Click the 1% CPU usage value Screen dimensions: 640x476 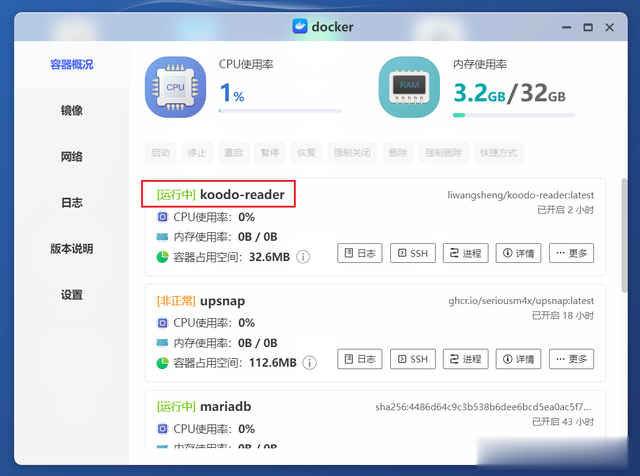(x=232, y=93)
